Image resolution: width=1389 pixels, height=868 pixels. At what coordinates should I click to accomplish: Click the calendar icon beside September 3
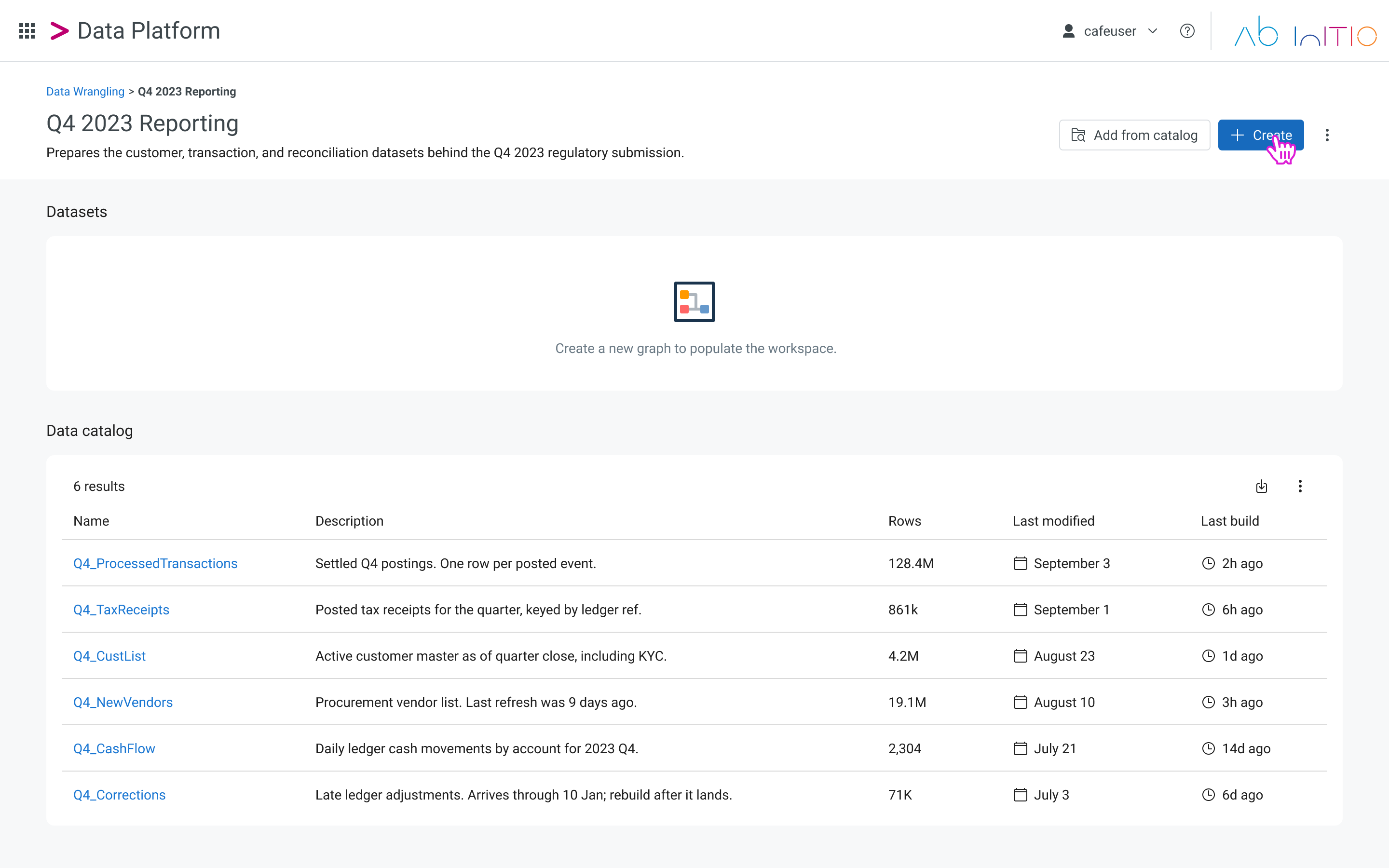1020,563
